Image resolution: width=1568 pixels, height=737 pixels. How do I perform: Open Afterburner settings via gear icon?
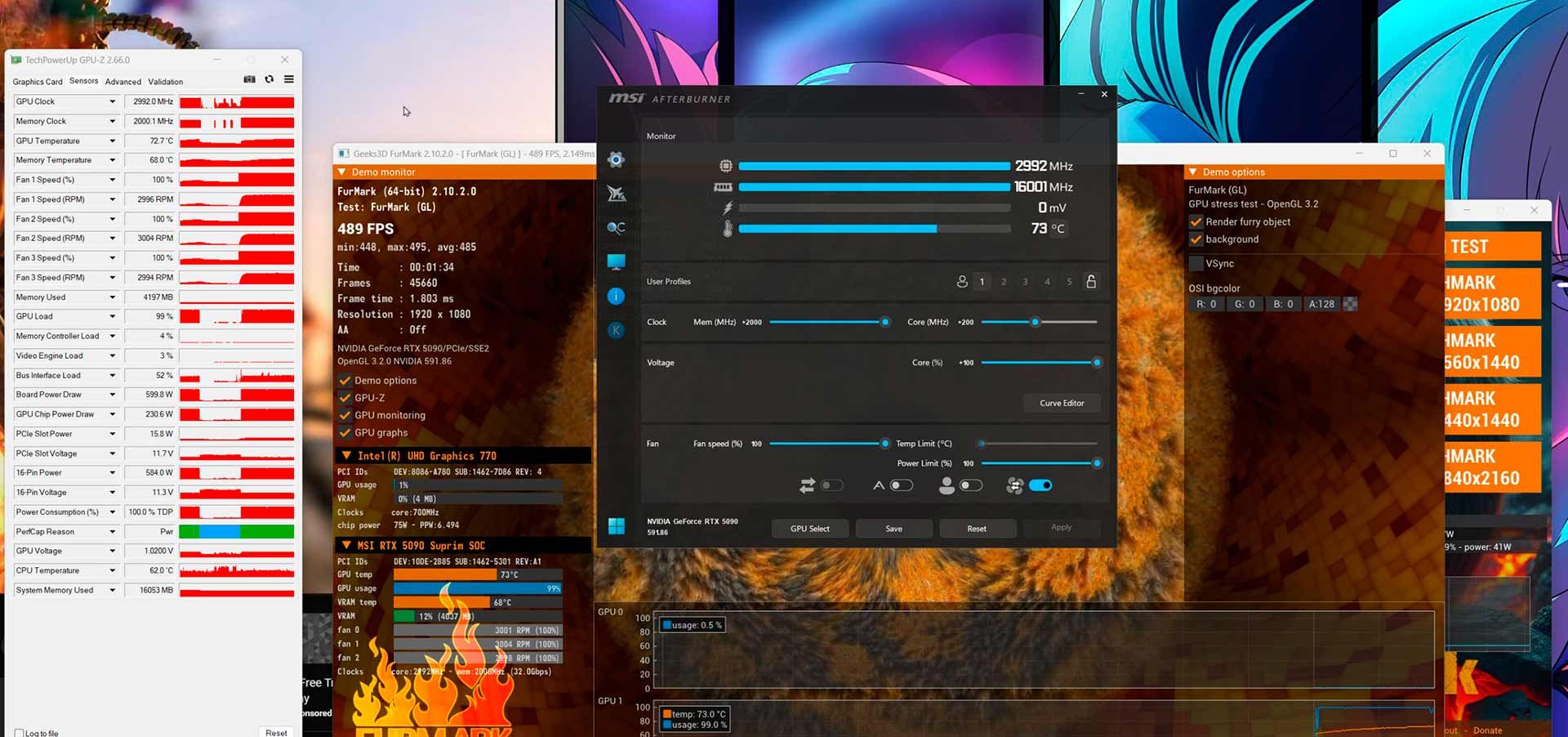[617, 159]
